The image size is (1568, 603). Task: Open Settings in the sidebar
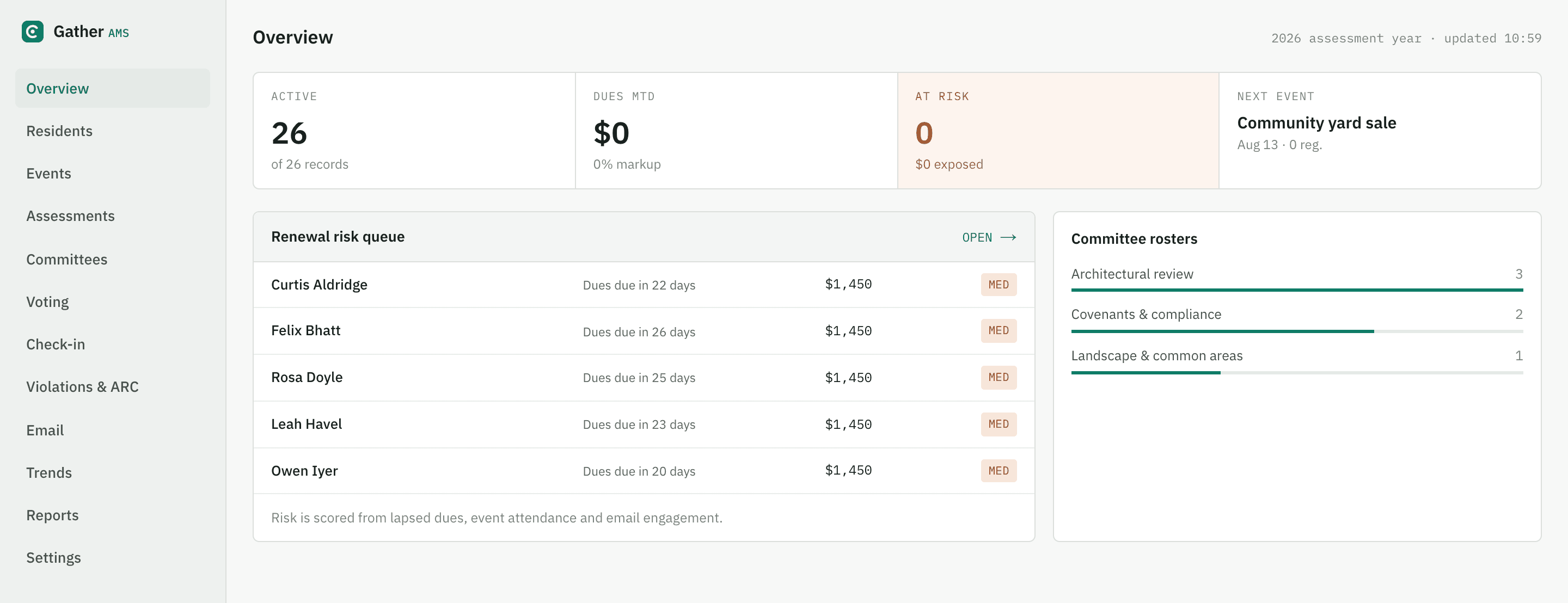click(113, 558)
